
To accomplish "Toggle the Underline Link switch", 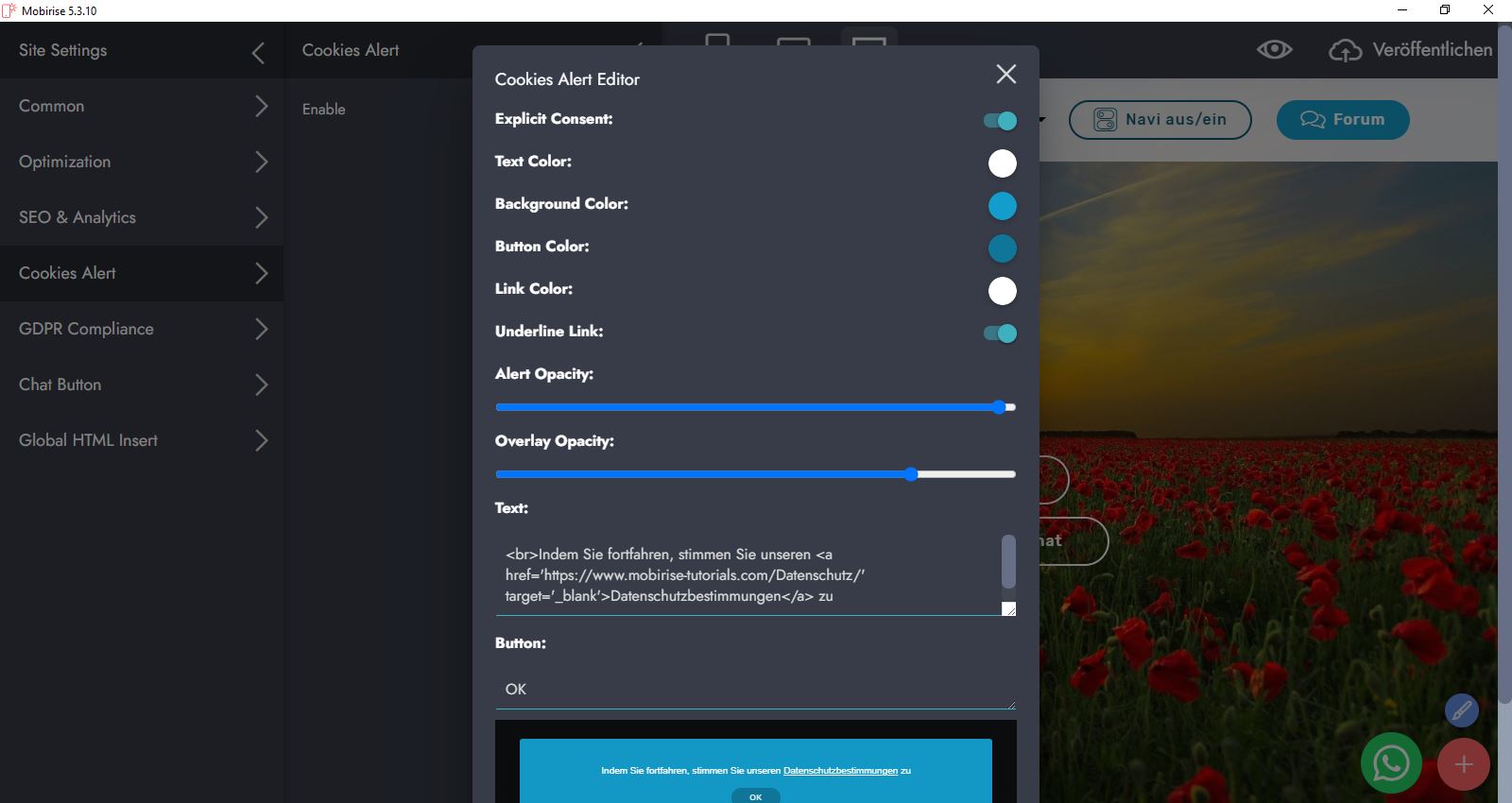I will (x=1000, y=333).
